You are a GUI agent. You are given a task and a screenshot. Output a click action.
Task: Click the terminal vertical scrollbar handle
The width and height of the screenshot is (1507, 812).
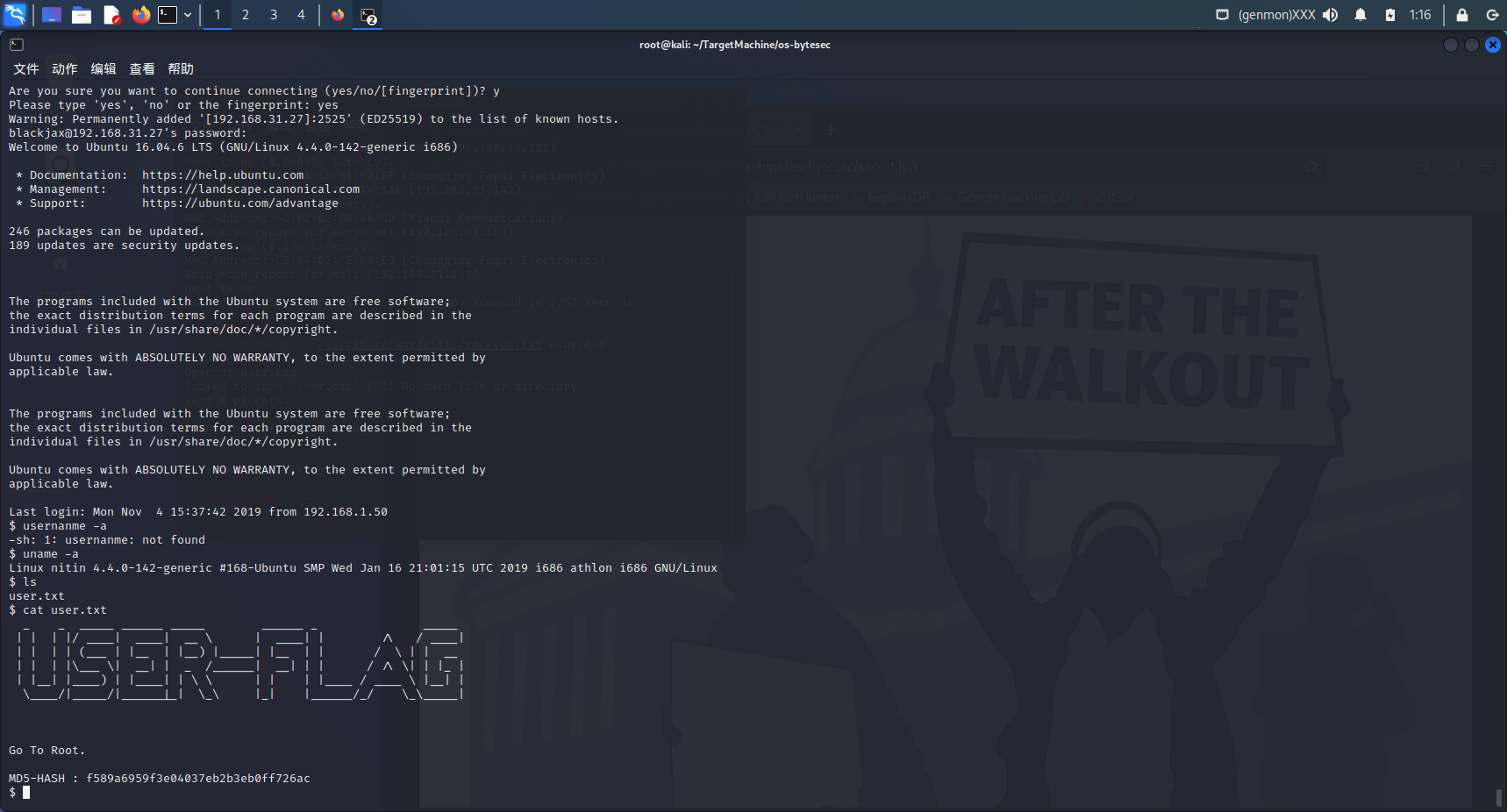[1499, 797]
